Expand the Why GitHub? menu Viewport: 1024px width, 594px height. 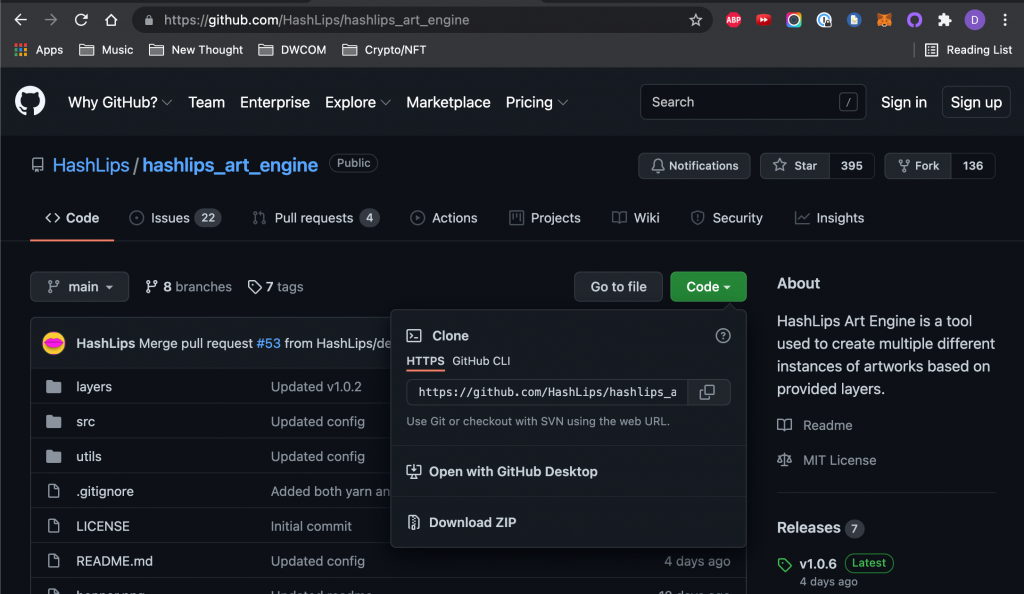(120, 102)
